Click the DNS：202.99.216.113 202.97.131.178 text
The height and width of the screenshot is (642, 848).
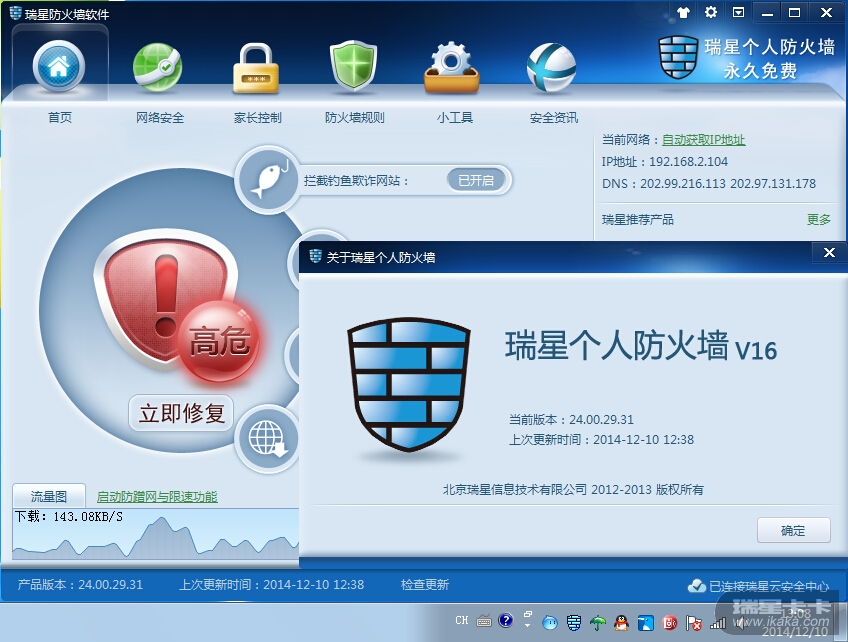[709, 183]
